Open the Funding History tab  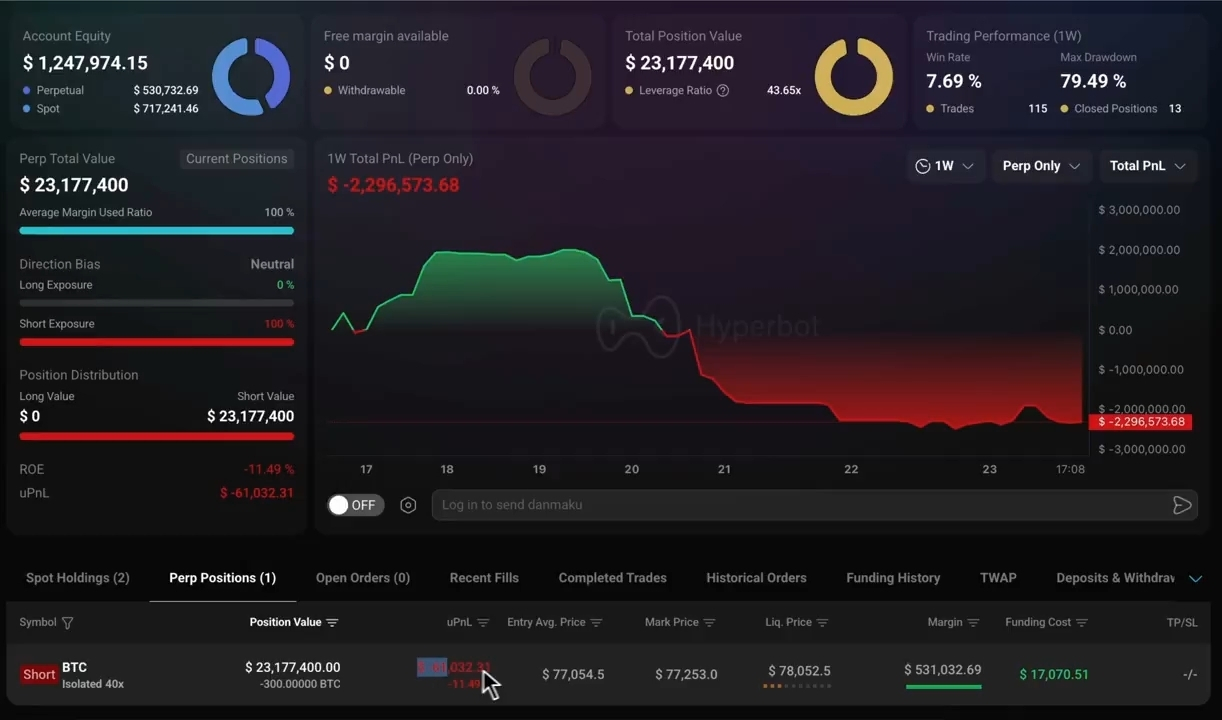[893, 578]
